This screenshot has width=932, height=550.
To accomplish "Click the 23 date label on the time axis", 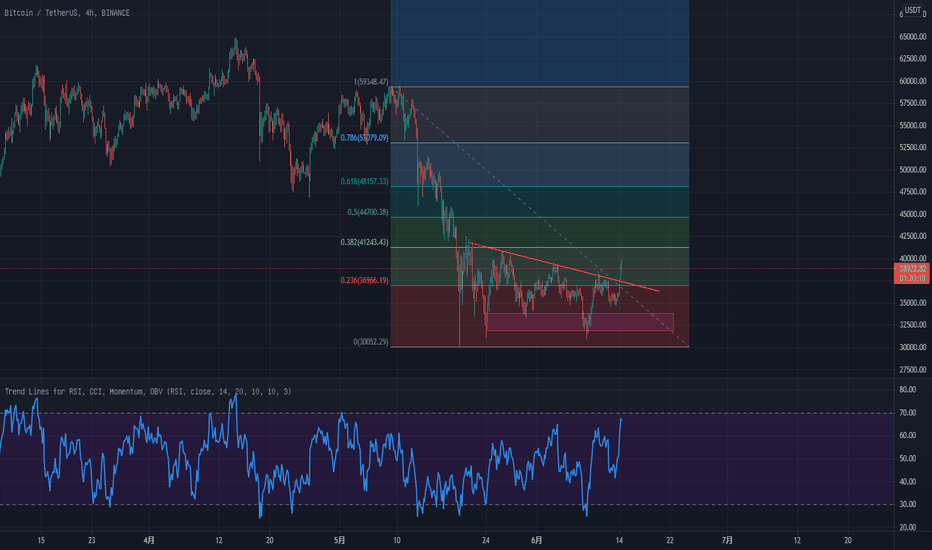I will click(x=91, y=540).
